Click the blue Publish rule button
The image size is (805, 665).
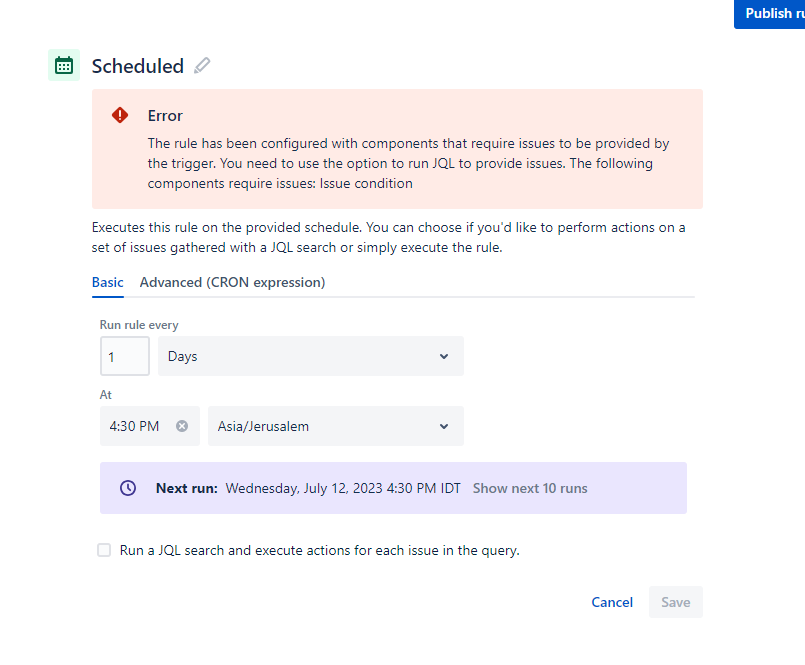[770, 13]
